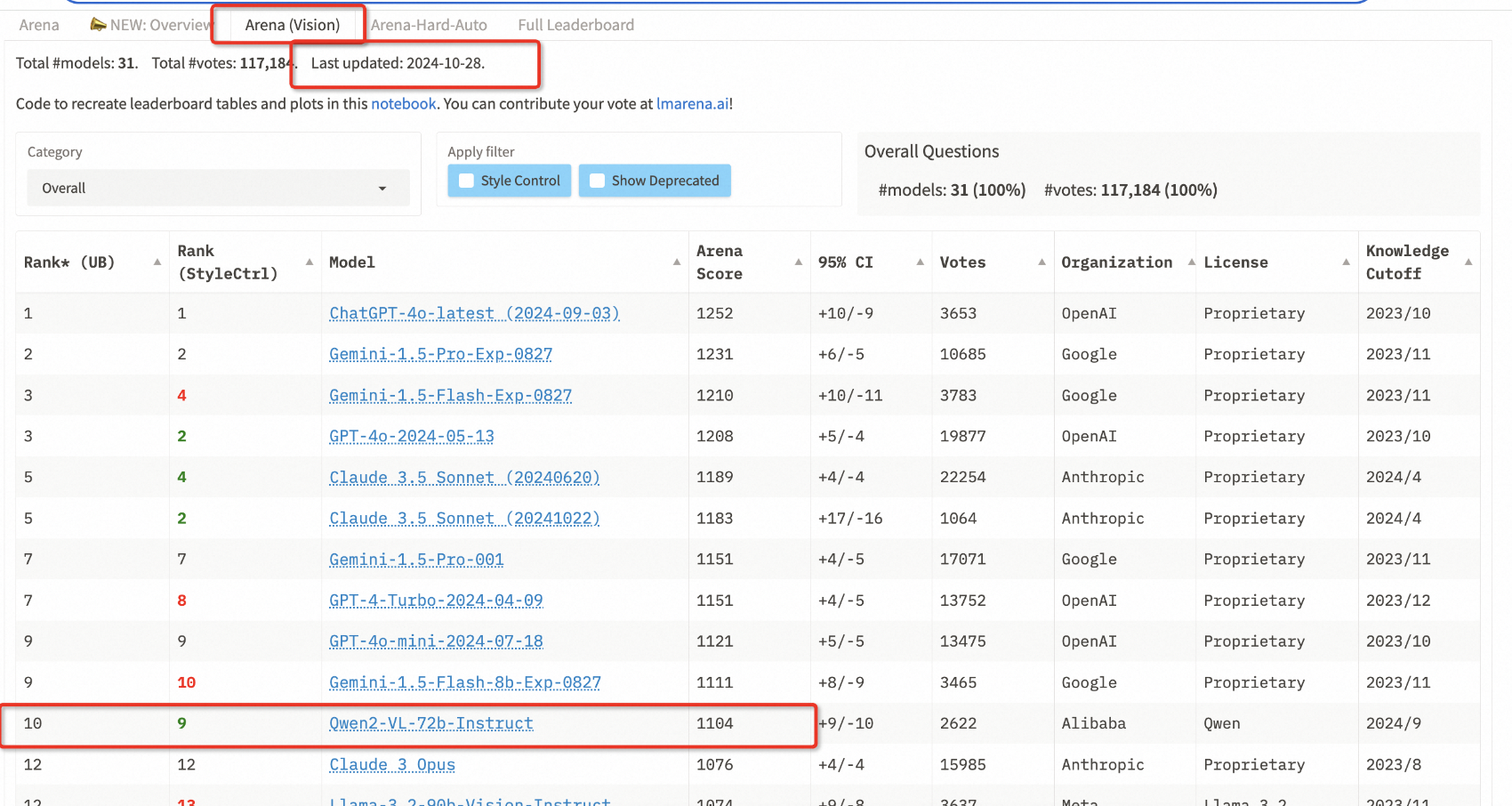1512x806 pixels.
Task: Open the notebook link
Action: pos(404,104)
